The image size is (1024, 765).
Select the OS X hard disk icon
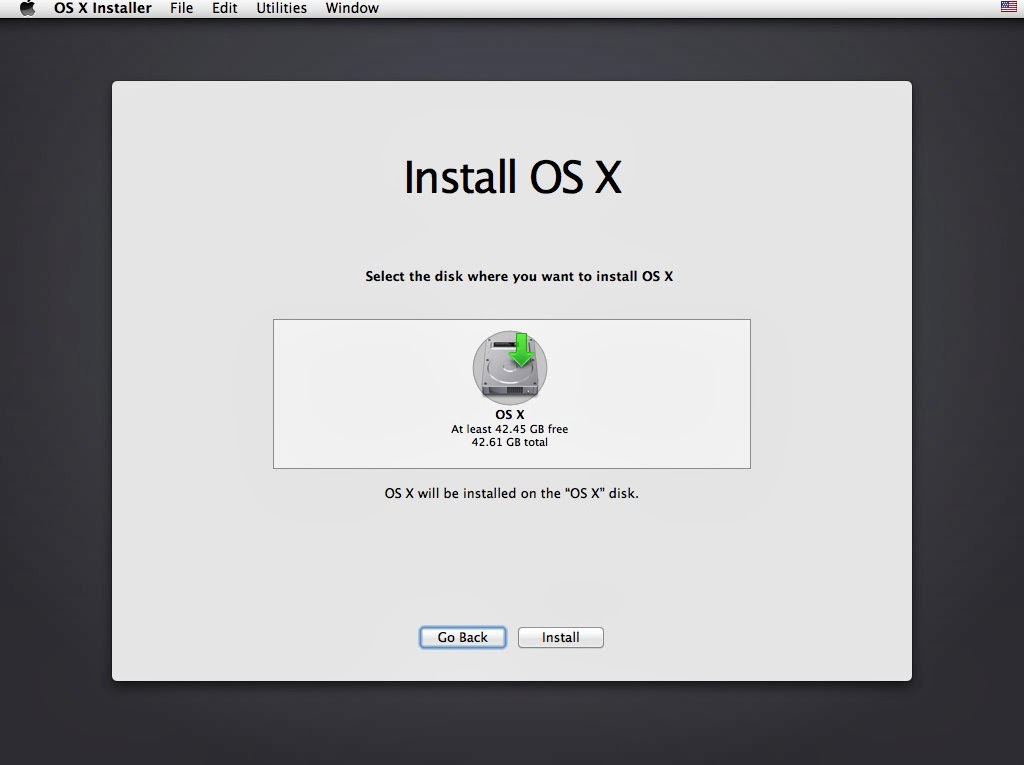tap(510, 366)
